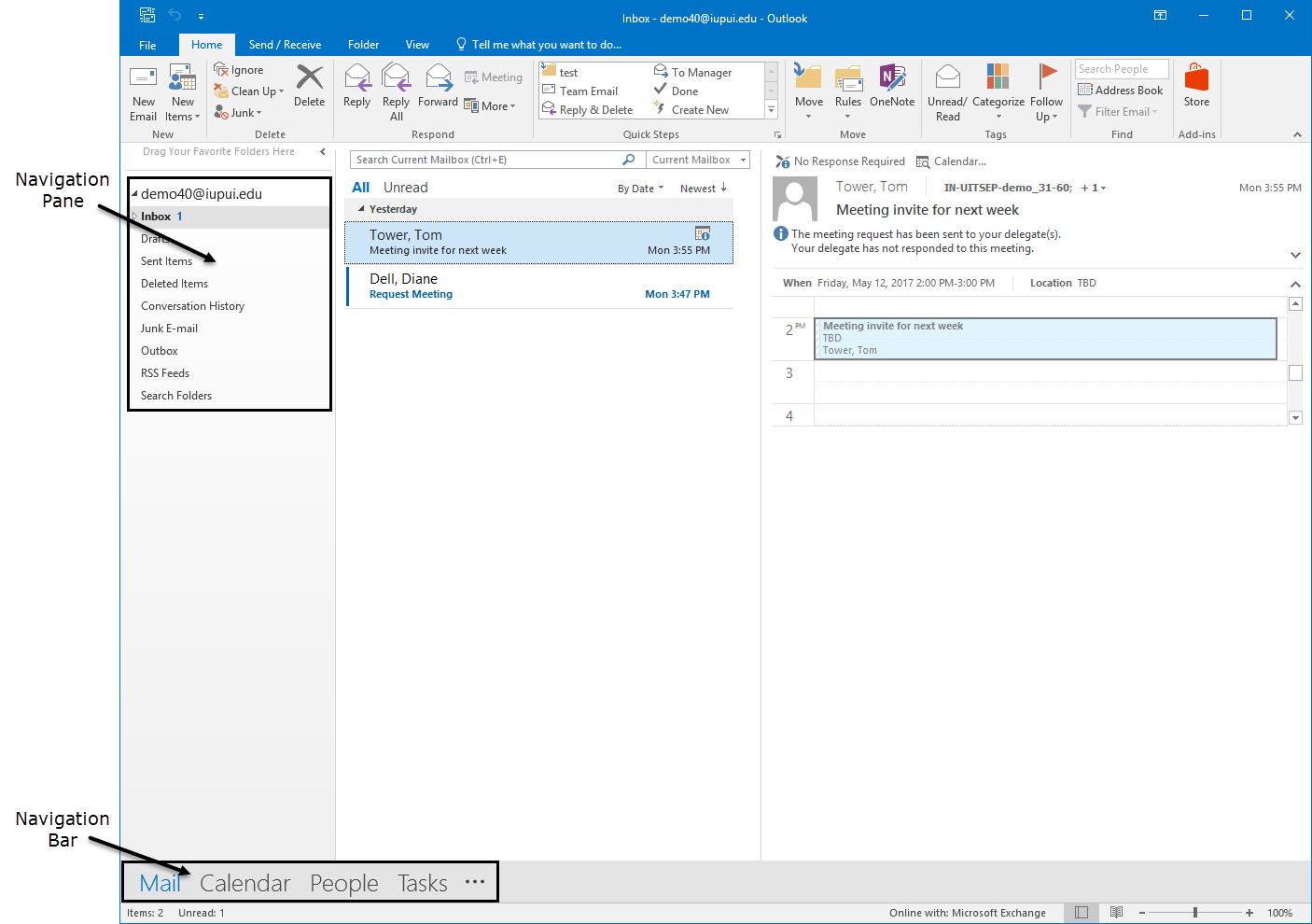The image size is (1312, 924).
Task: Switch to the Send / Receive tab
Action: 285,45
